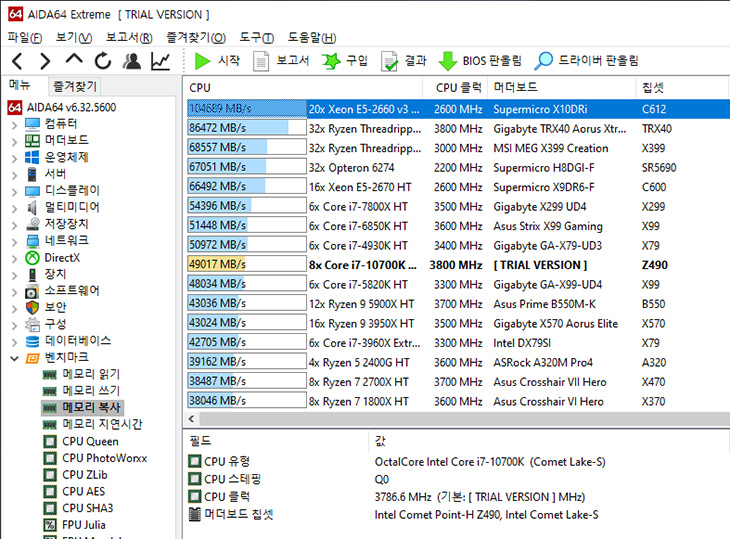Open the 보고서 report toolbar button
The height and width of the screenshot is (539, 730).
tap(281, 61)
